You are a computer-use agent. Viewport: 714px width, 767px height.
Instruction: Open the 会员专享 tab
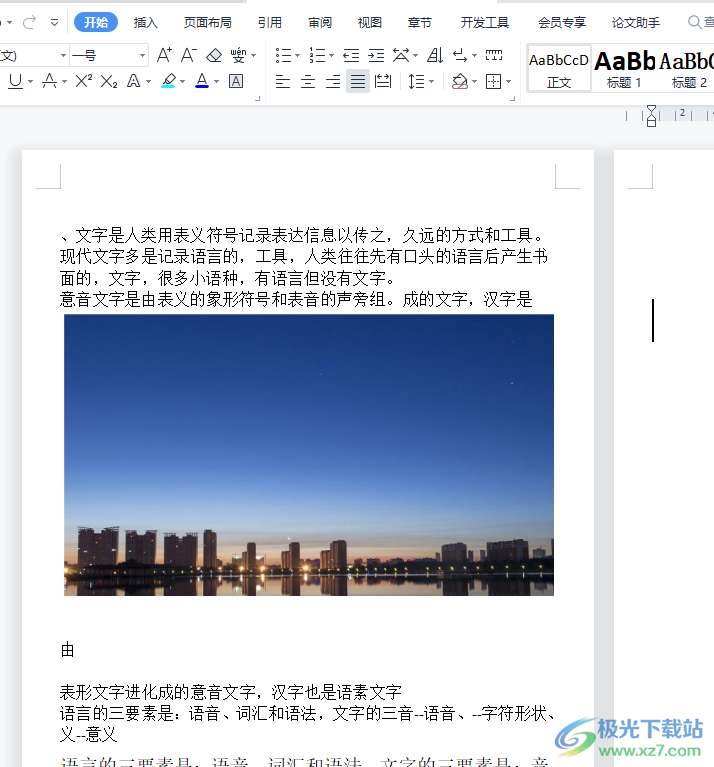[x=562, y=23]
